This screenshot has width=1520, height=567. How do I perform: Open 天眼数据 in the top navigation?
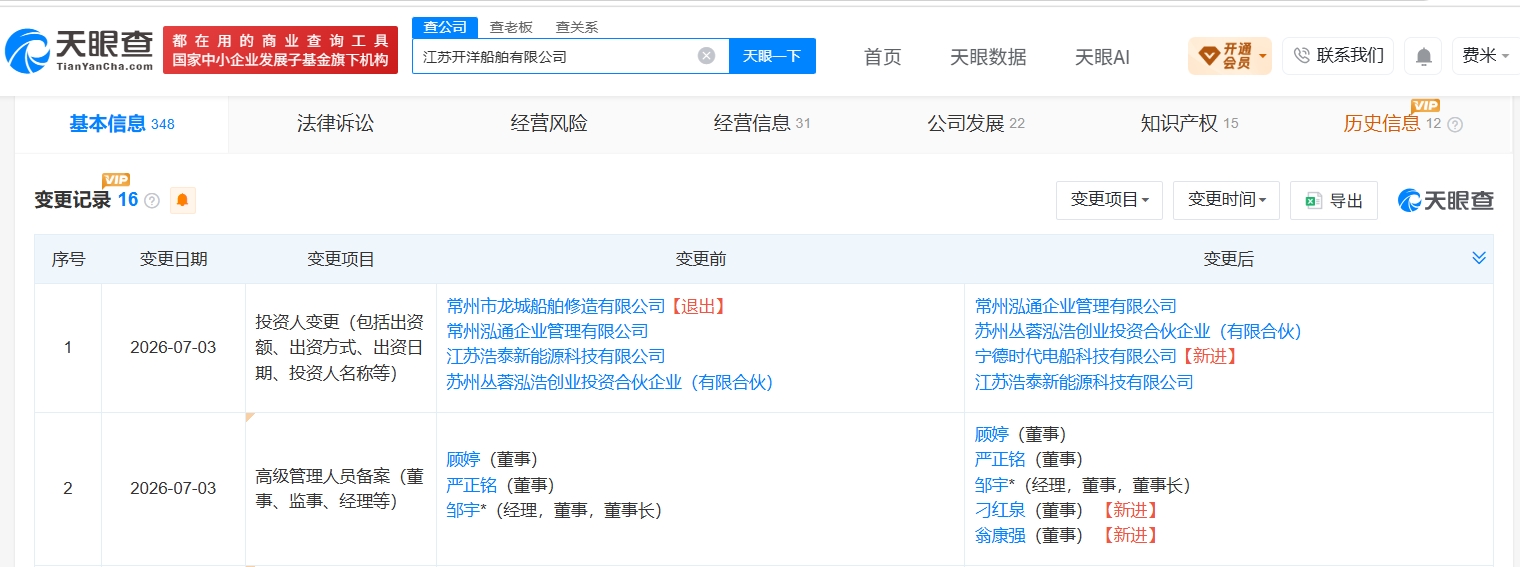click(988, 57)
